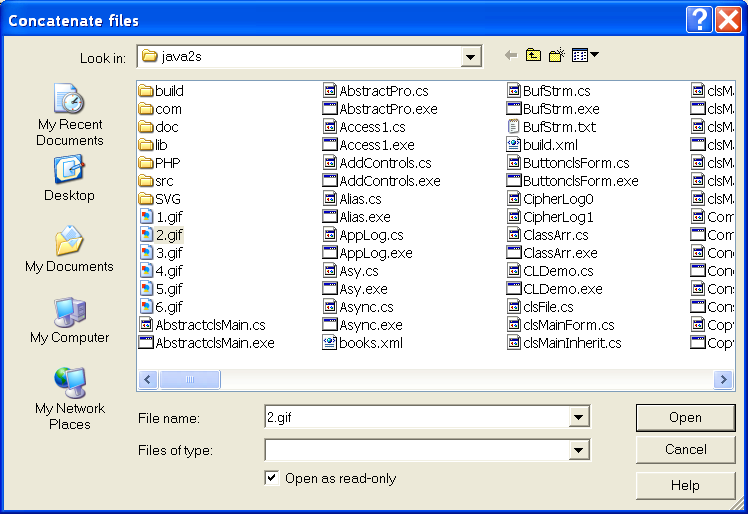Open My Network Places
The width and height of the screenshot is (748, 514).
[x=70, y=399]
